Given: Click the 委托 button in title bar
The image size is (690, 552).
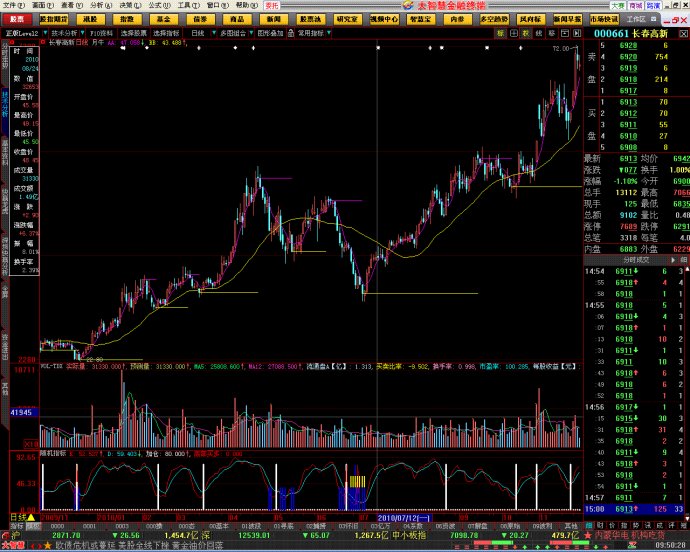Looking at the screenshot, I should (271, 5).
